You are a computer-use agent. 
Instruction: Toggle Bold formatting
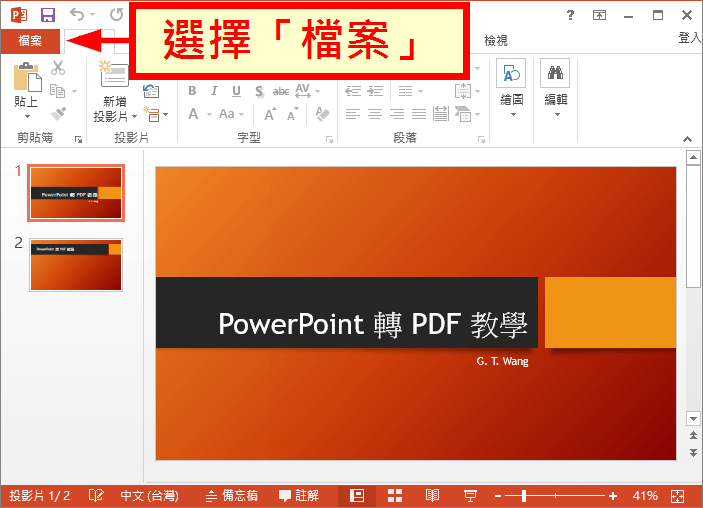point(192,91)
